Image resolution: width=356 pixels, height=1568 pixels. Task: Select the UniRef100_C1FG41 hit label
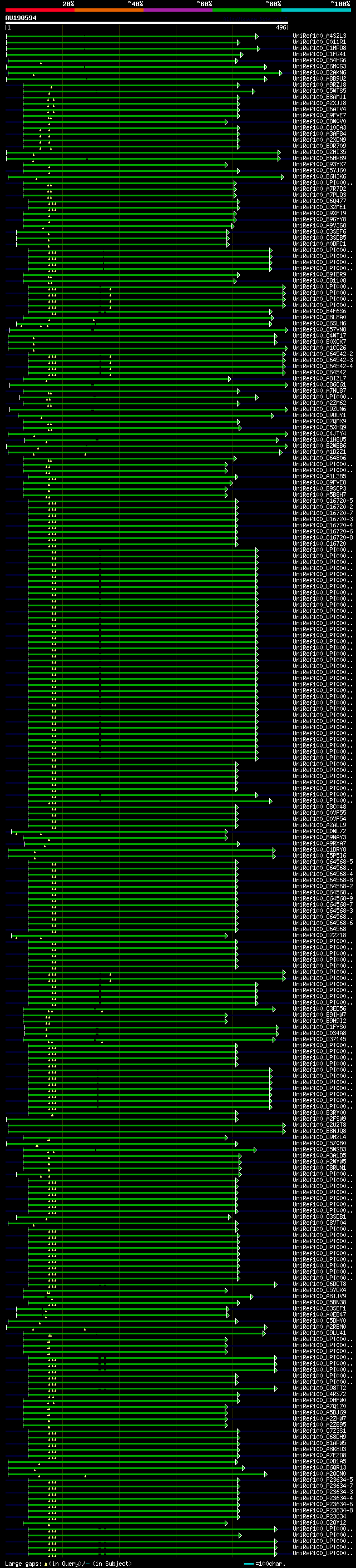[x=319, y=54]
